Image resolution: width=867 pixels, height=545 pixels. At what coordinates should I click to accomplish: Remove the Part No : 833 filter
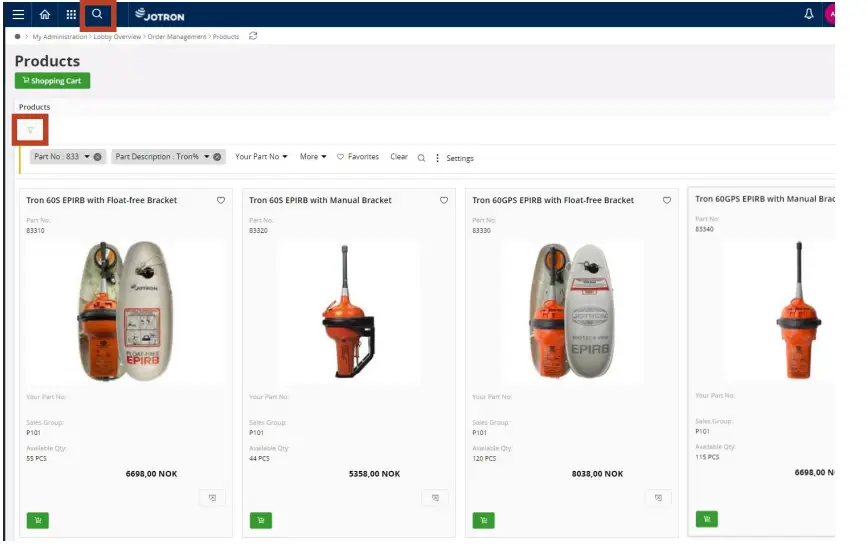coord(97,157)
